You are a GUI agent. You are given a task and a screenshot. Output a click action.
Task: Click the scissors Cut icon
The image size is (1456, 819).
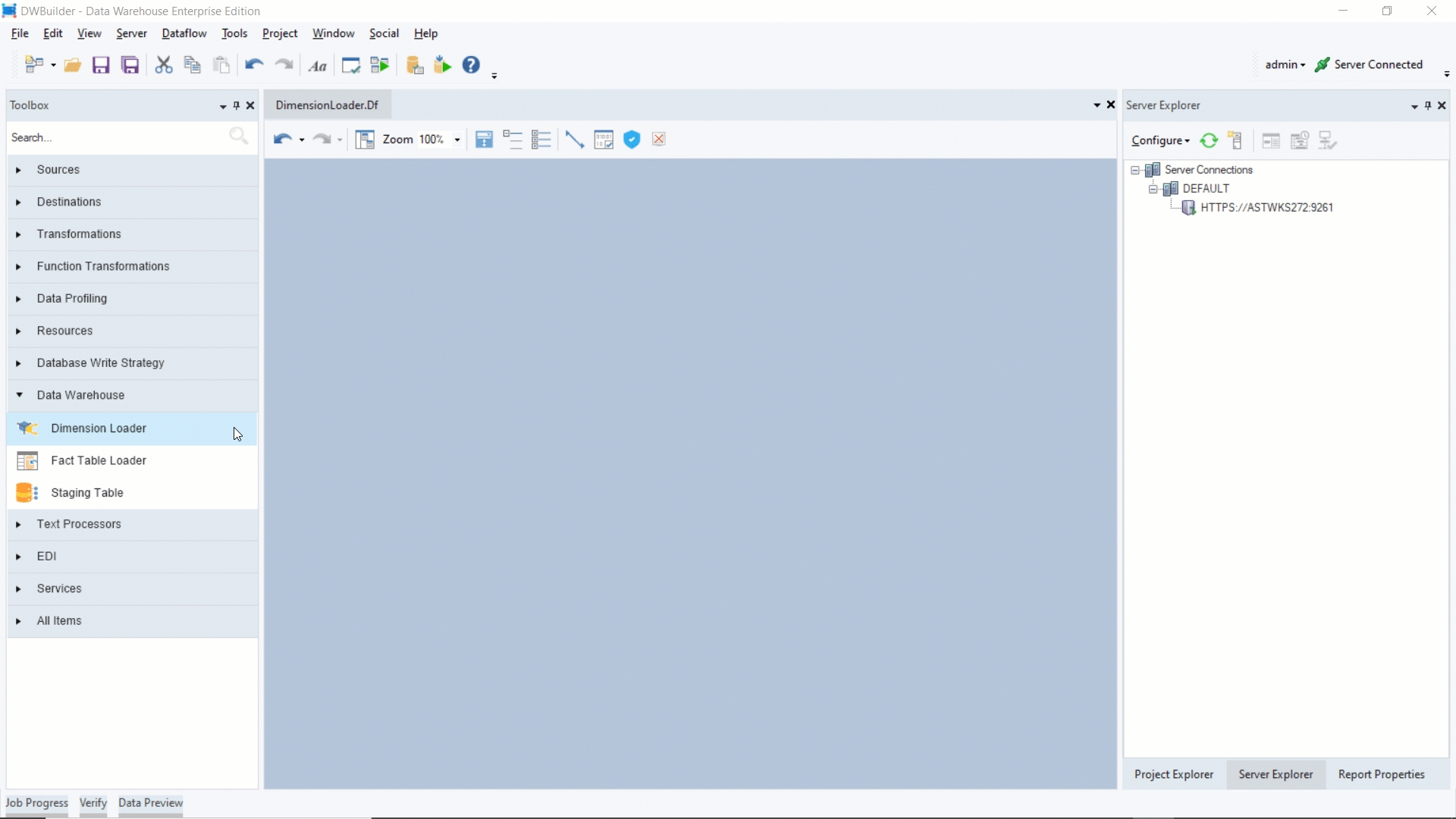point(163,65)
